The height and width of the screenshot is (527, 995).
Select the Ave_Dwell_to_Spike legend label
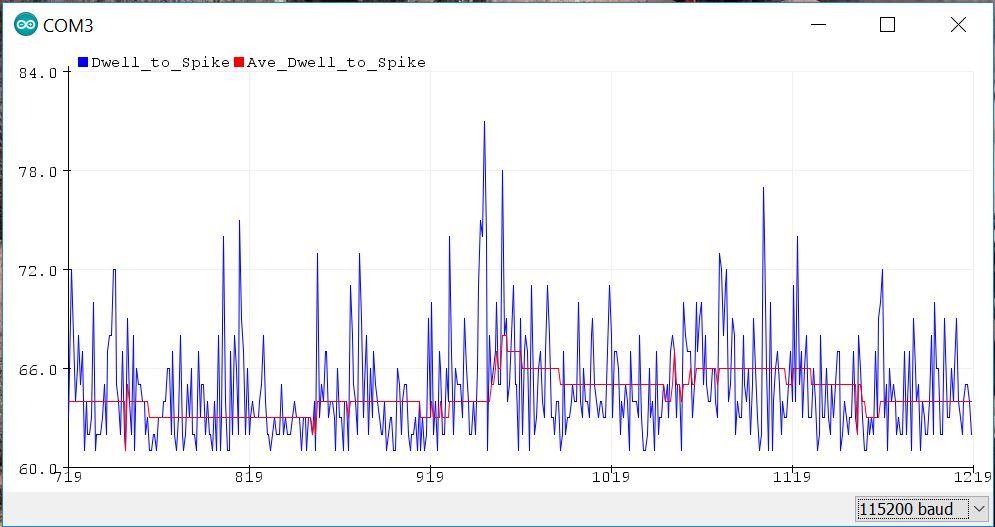click(335, 62)
